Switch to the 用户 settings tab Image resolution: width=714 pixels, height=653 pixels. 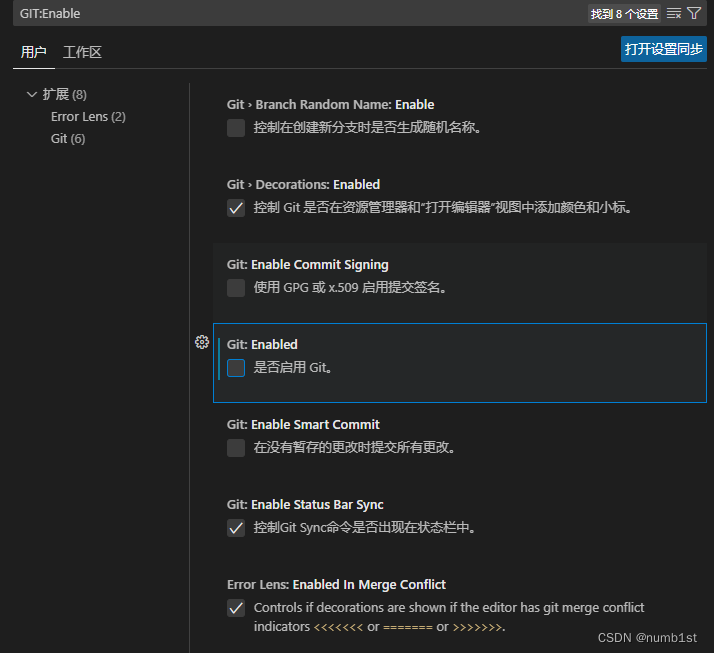[x=34, y=52]
